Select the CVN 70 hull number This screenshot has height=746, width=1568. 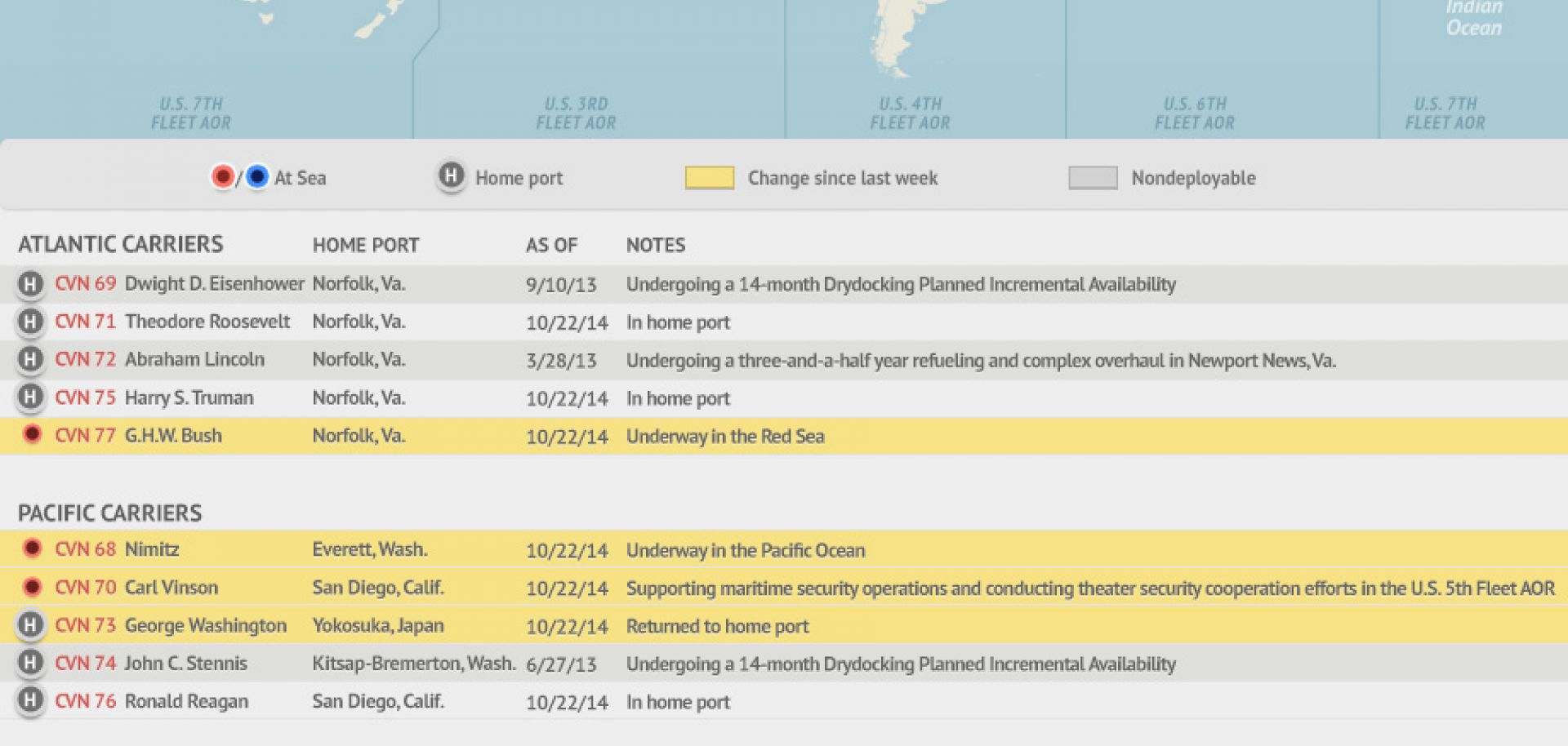pyautogui.click(x=85, y=588)
